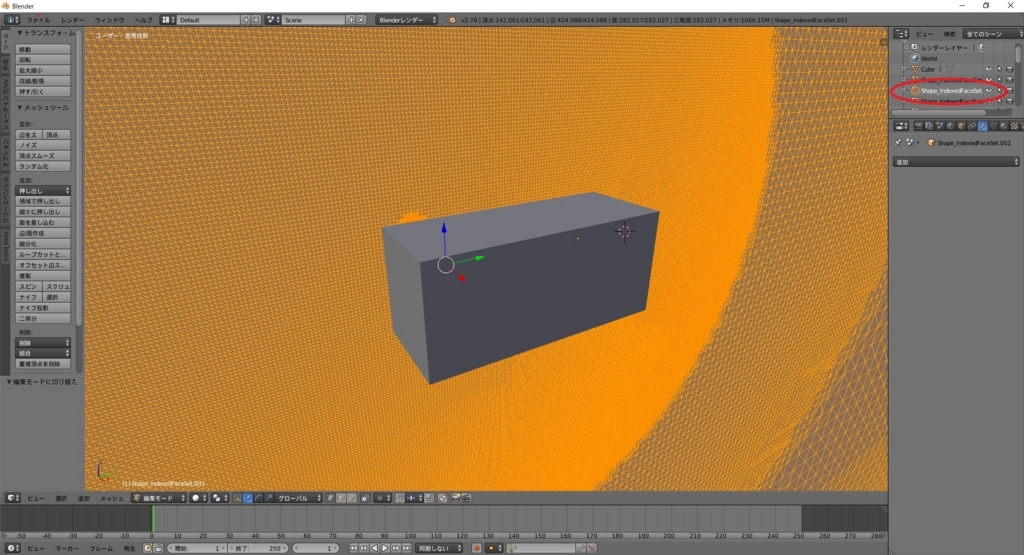Open the timeline Marker menu

click(67, 548)
